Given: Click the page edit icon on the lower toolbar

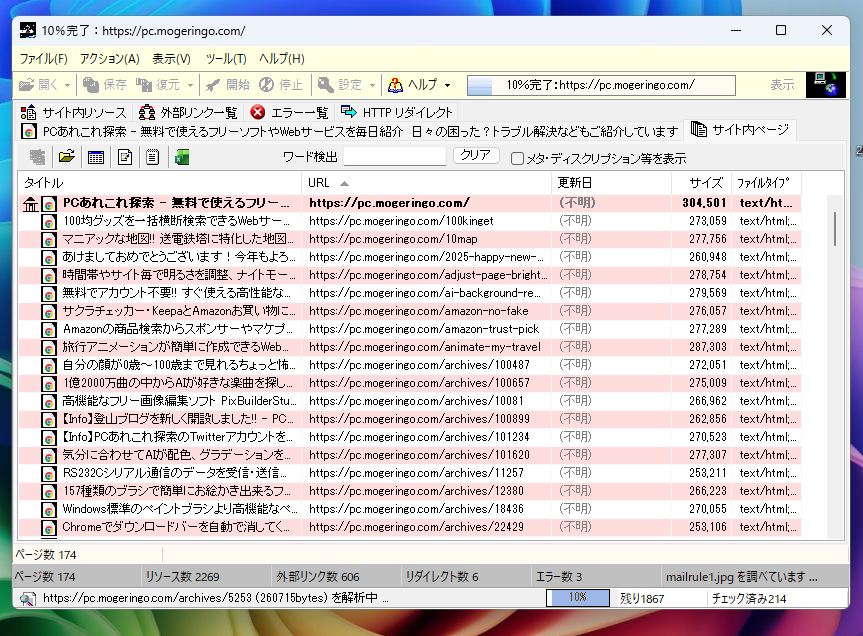Looking at the screenshot, I should (125, 157).
